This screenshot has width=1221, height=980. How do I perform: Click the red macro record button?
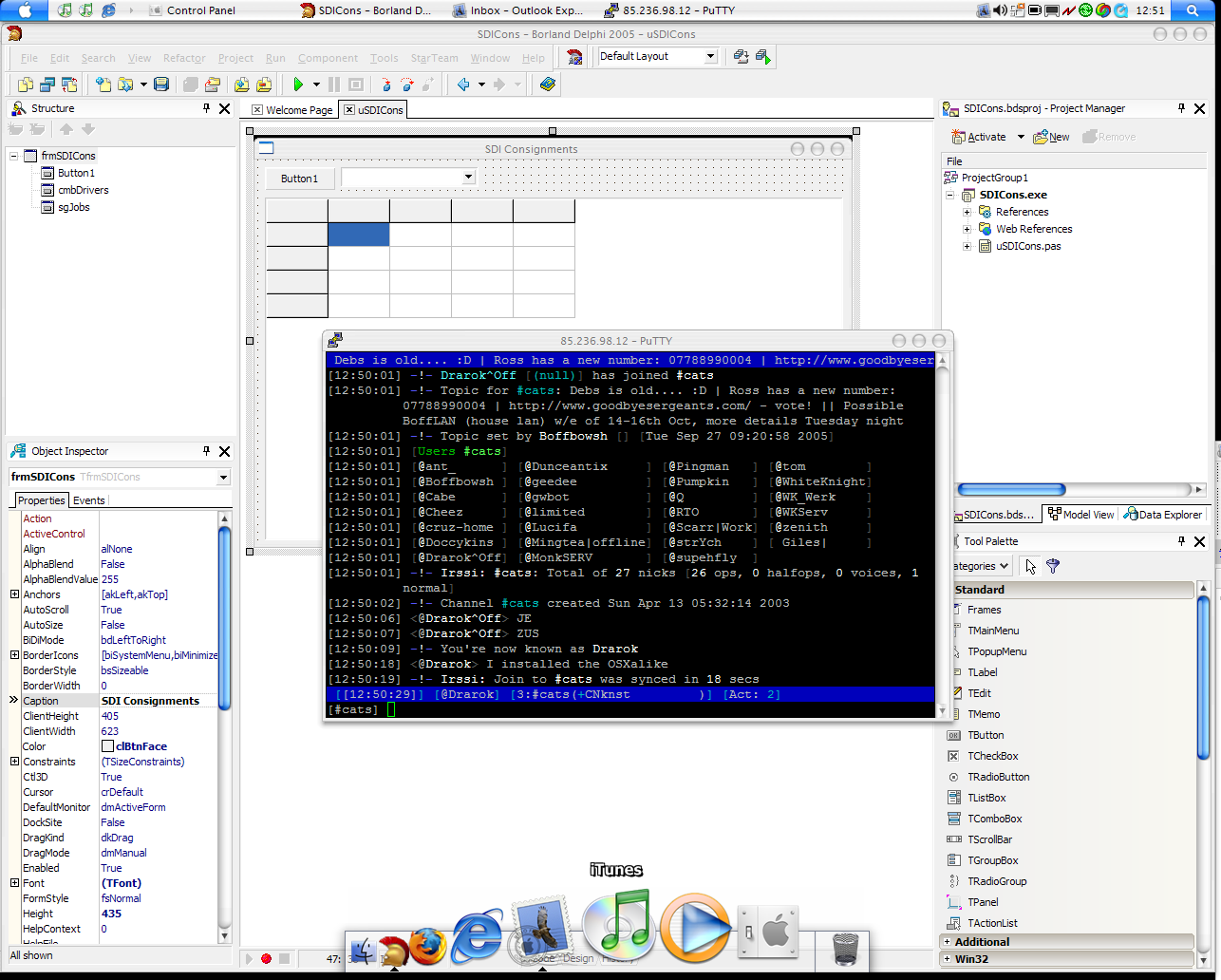(267, 959)
